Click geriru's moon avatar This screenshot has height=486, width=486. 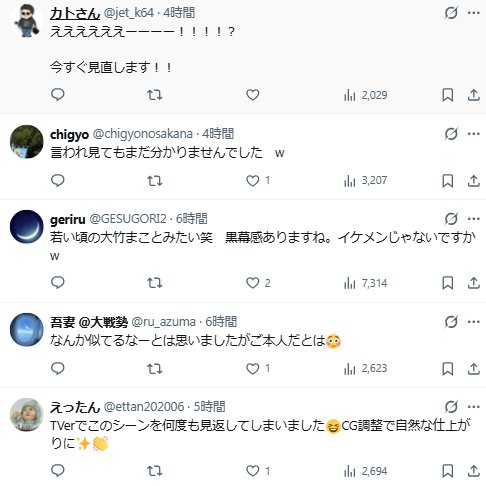(x=27, y=227)
